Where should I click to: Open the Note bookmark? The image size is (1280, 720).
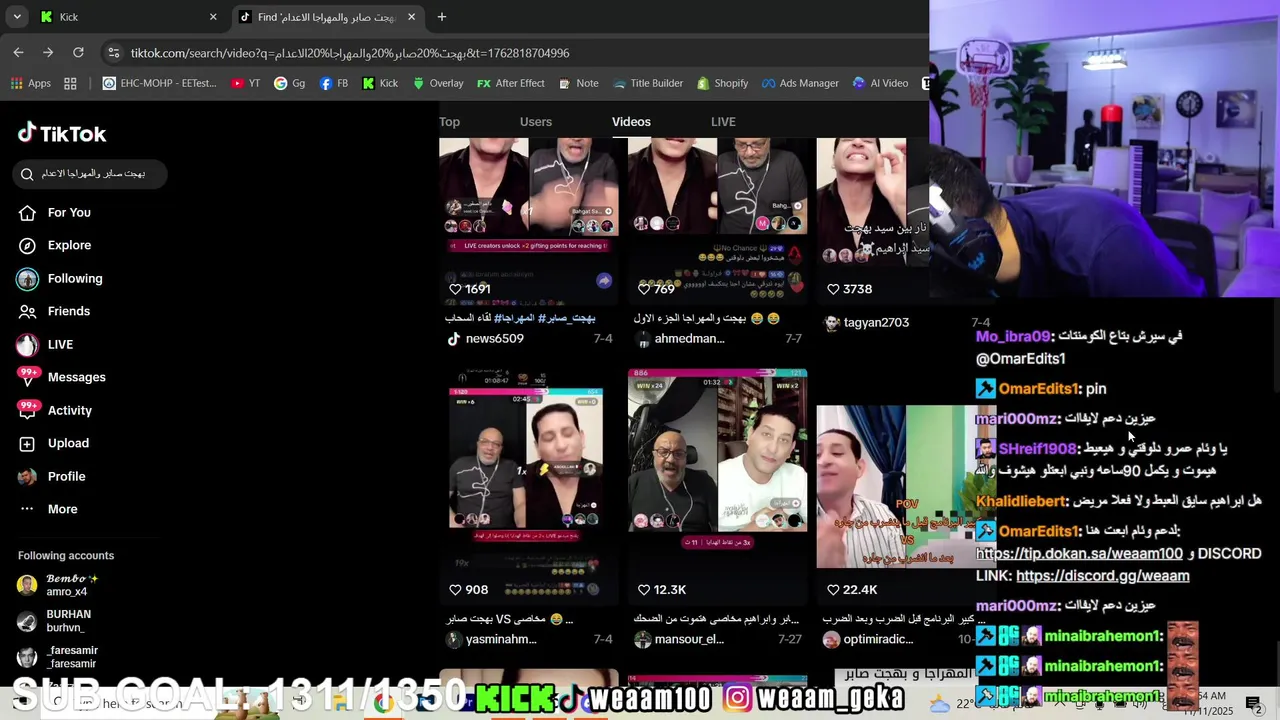578,83
